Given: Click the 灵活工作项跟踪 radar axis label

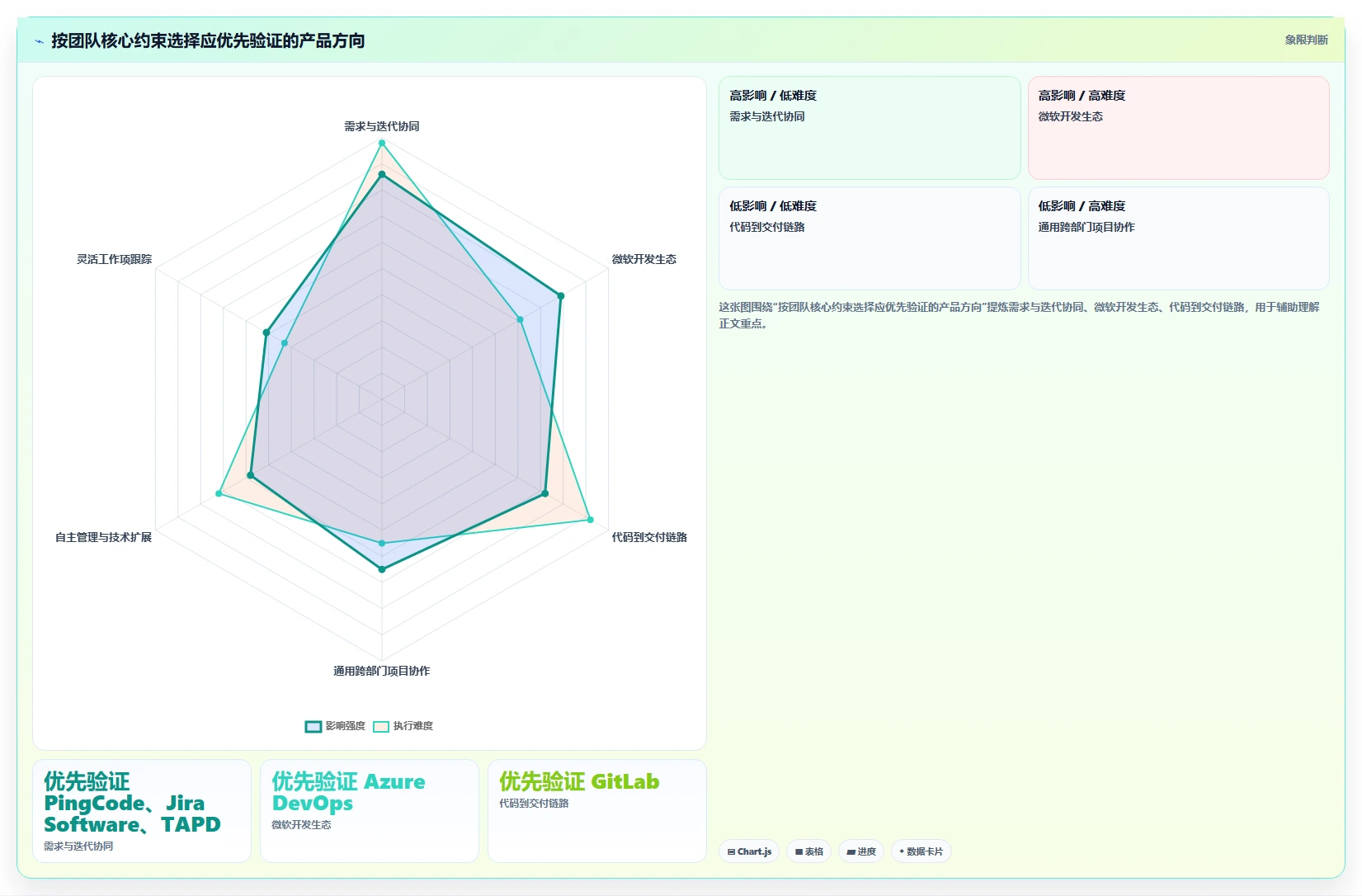Looking at the screenshot, I should pyautogui.click(x=115, y=259).
